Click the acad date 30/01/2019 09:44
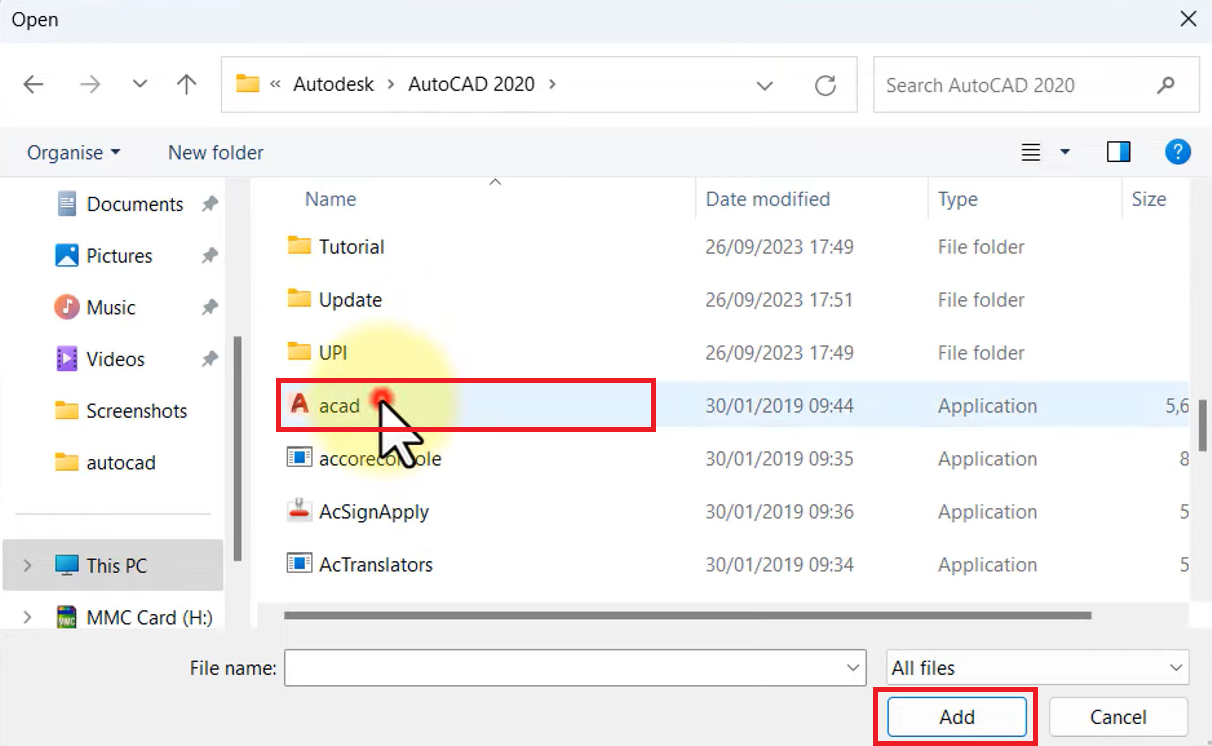Image resolution: width=1212 pixels, height=746 pixels. [x=779, y=406]
